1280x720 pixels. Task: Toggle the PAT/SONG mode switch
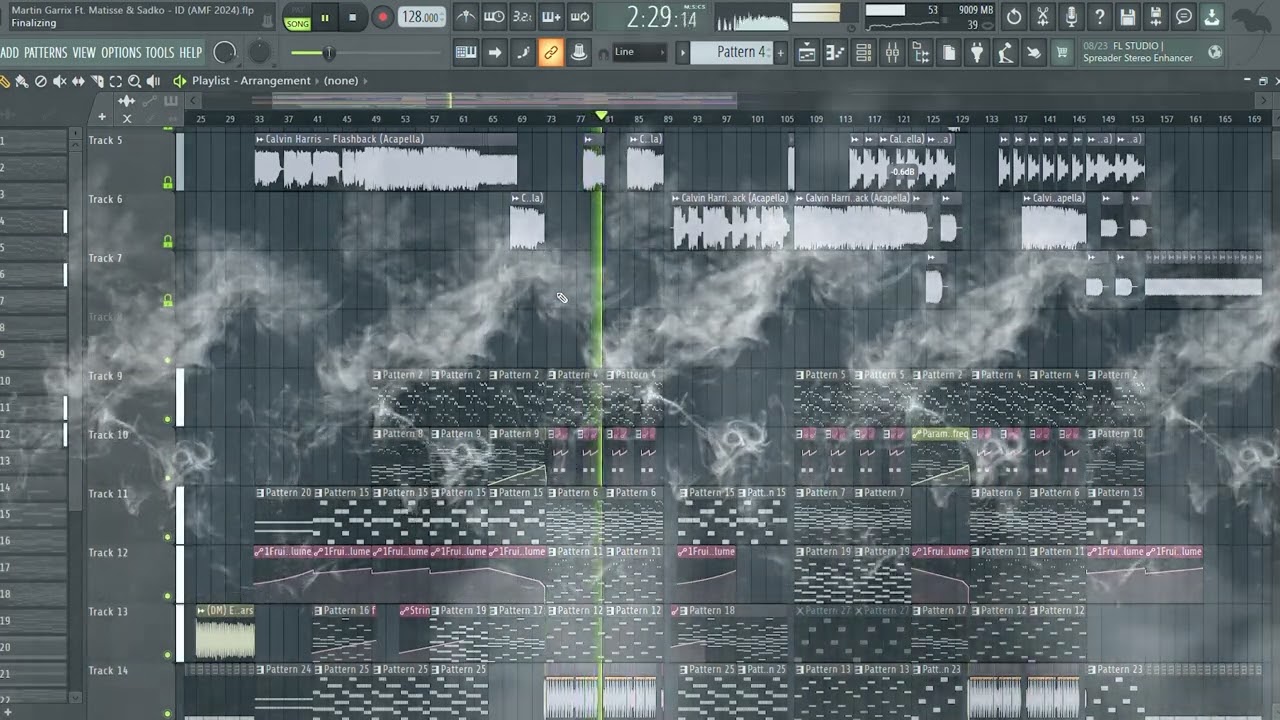coord(297,18)
